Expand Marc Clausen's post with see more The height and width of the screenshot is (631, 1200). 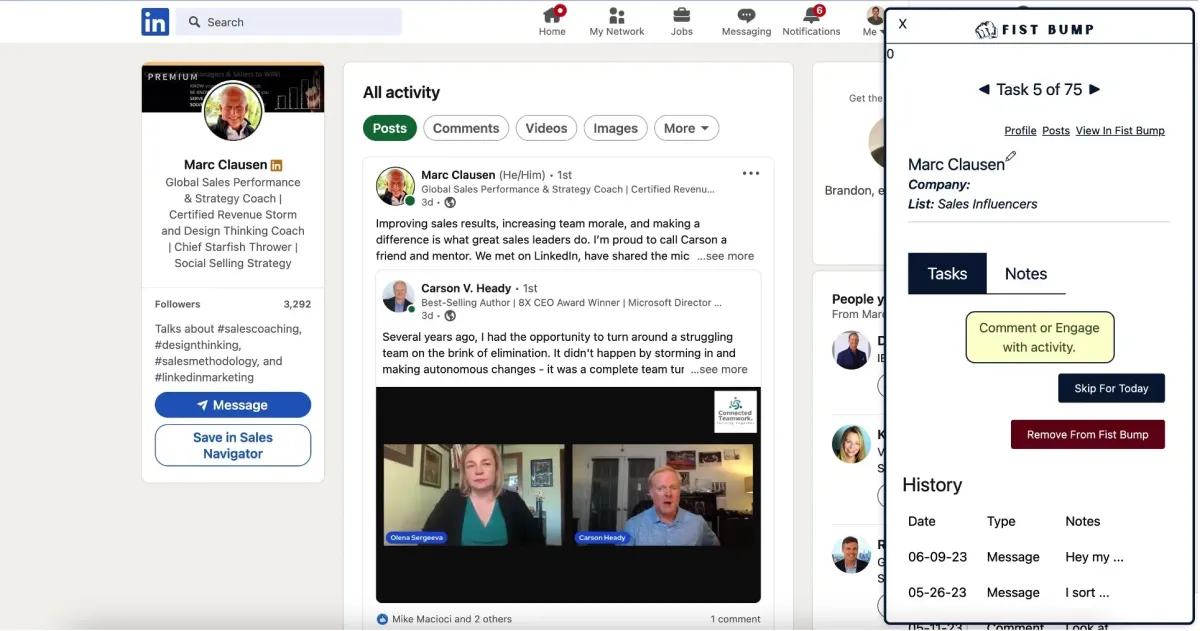click(726, 256)
